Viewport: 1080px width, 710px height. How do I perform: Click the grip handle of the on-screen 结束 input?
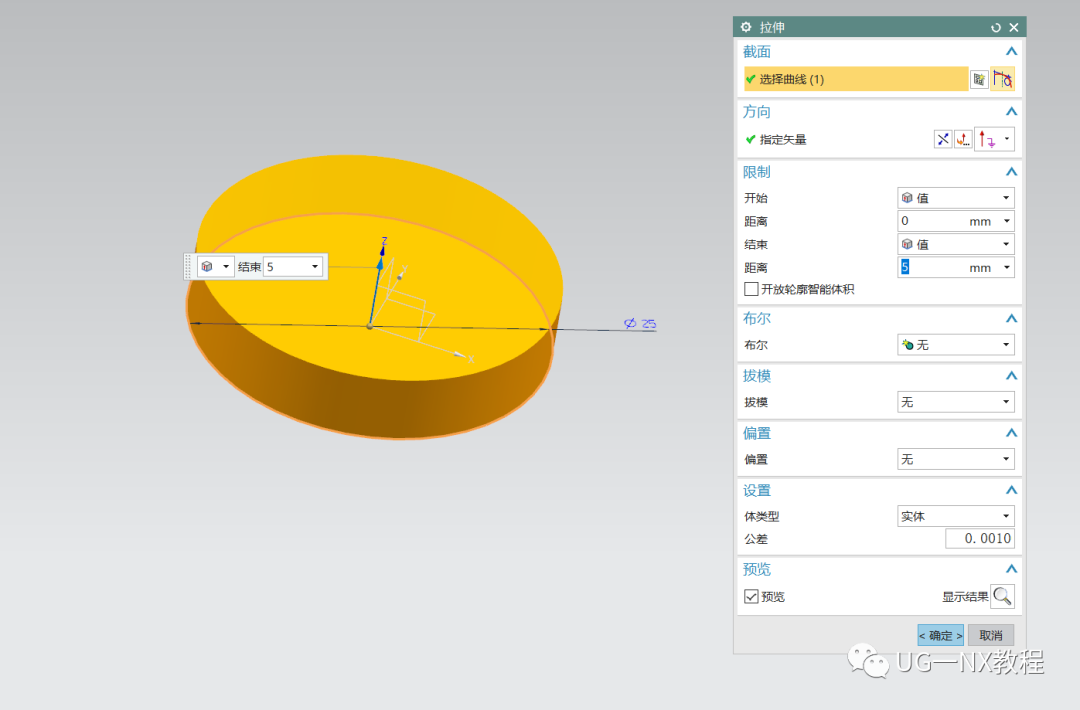tap(188, 267)
